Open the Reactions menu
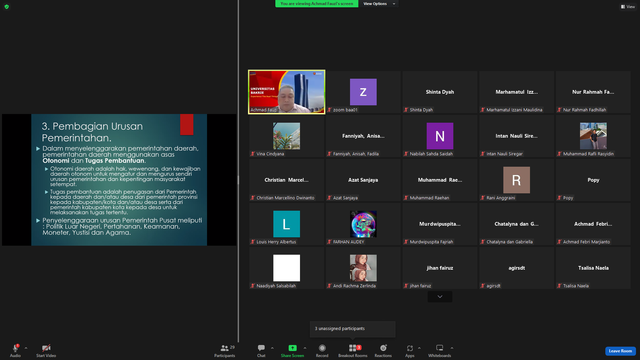 [383, 350]
